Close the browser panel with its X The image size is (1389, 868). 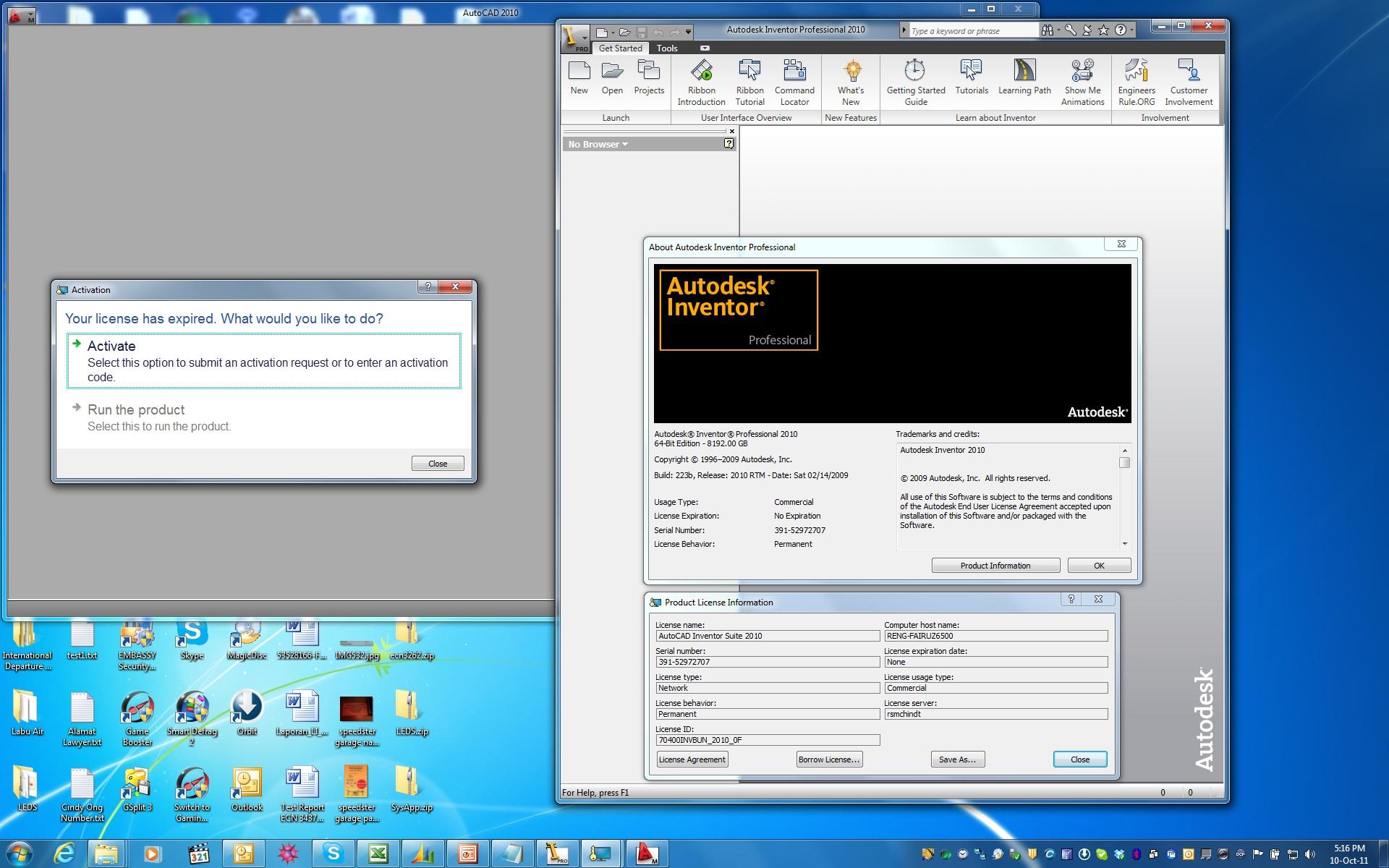point(732,131)
